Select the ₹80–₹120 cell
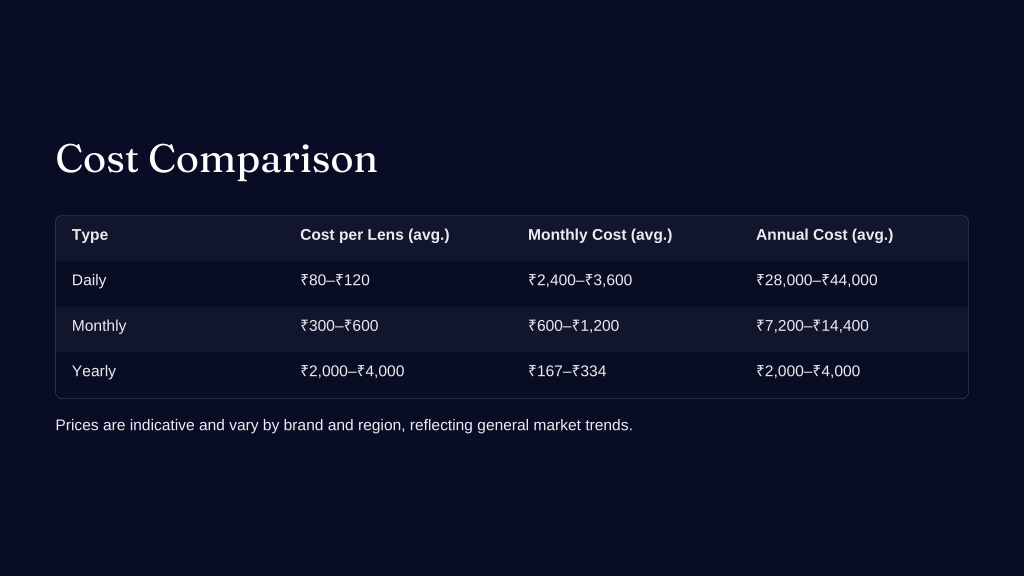Screen dimensions: 1024x576 point(334,280)
